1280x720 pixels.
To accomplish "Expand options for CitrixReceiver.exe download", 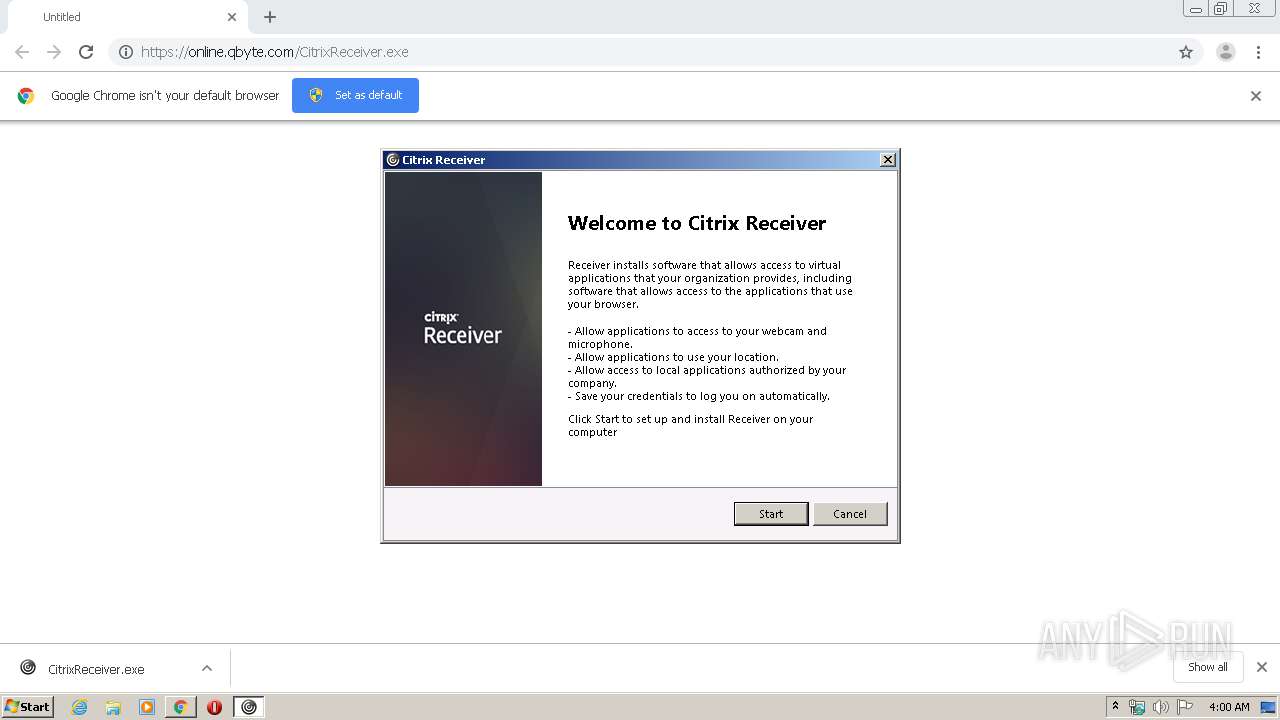I will 207,668.
